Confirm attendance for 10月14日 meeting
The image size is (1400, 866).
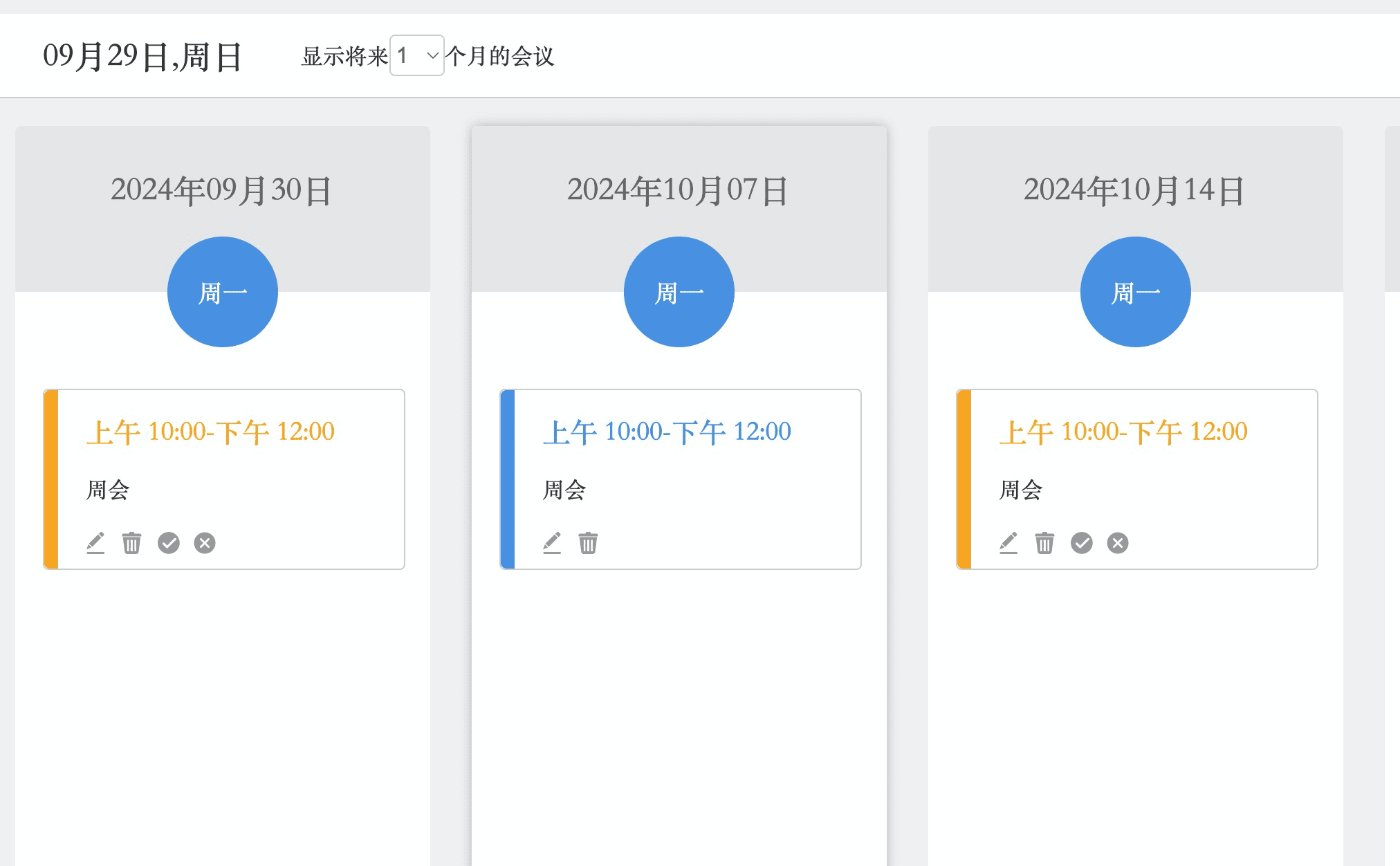point(1082,543)
